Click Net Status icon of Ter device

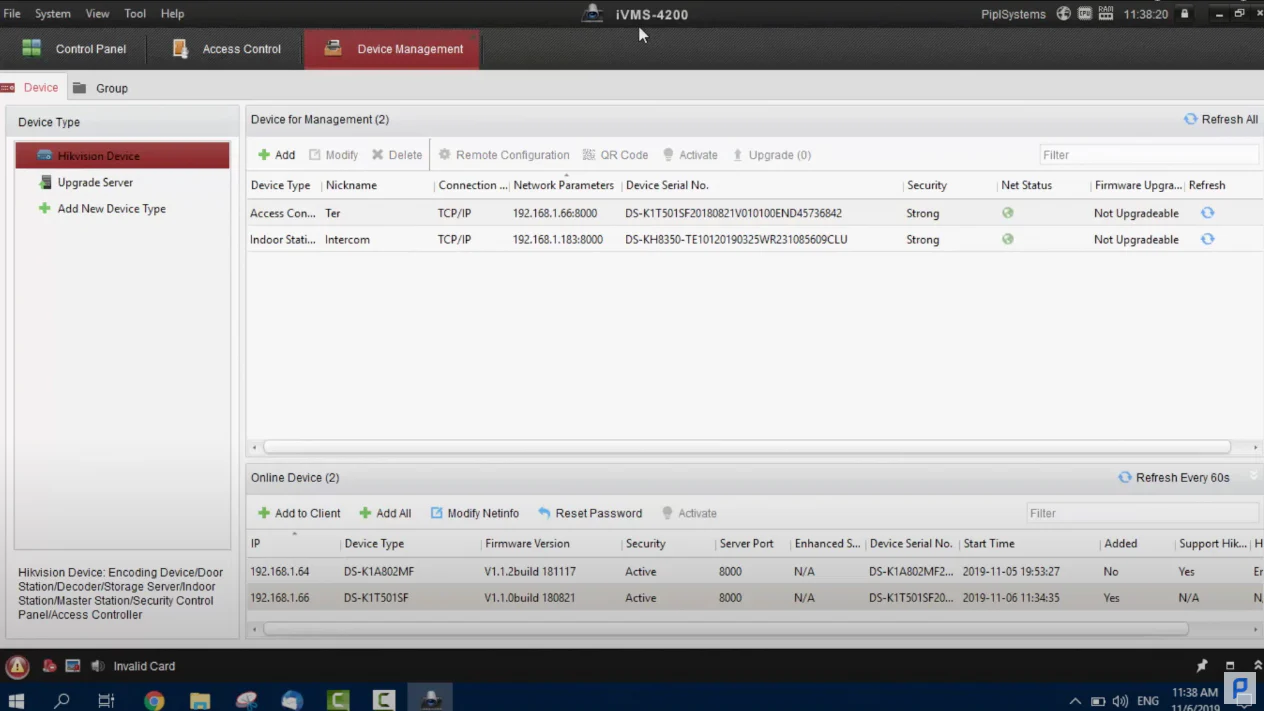[x=1008, y=213]
